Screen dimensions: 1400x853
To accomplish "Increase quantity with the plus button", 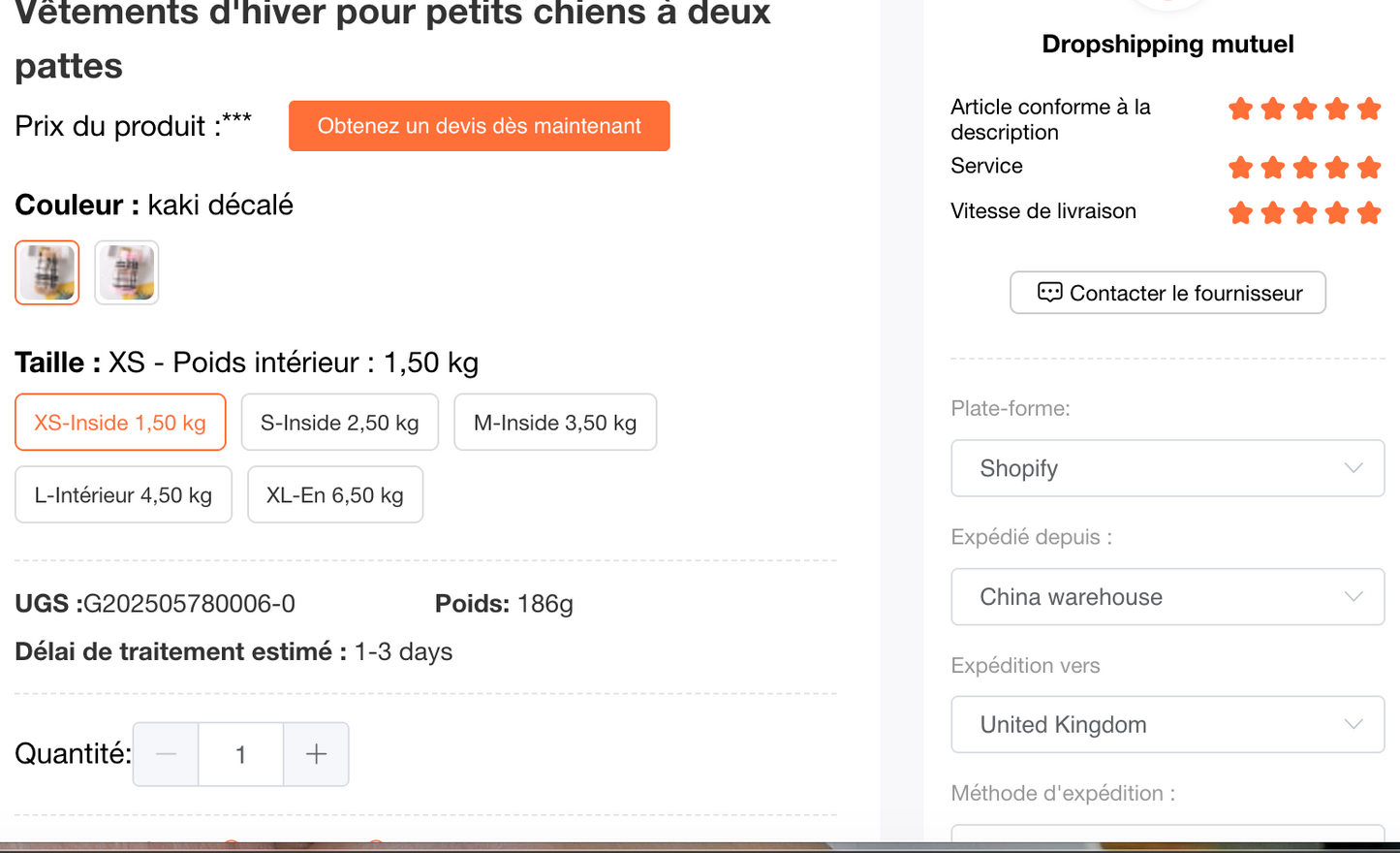I will (x=316, y=754).
